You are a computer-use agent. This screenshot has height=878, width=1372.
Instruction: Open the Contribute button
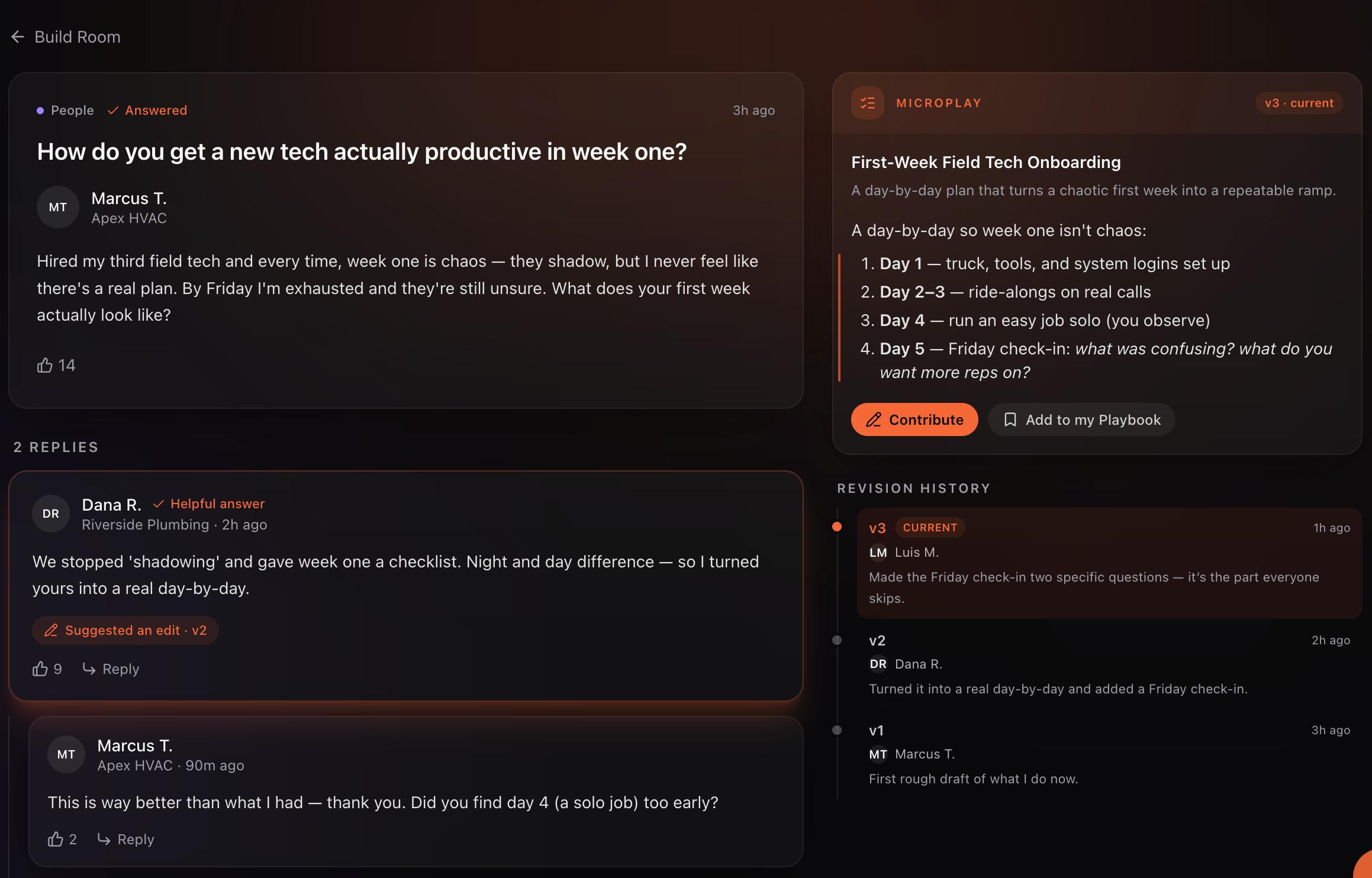click(x=914, y=419)
